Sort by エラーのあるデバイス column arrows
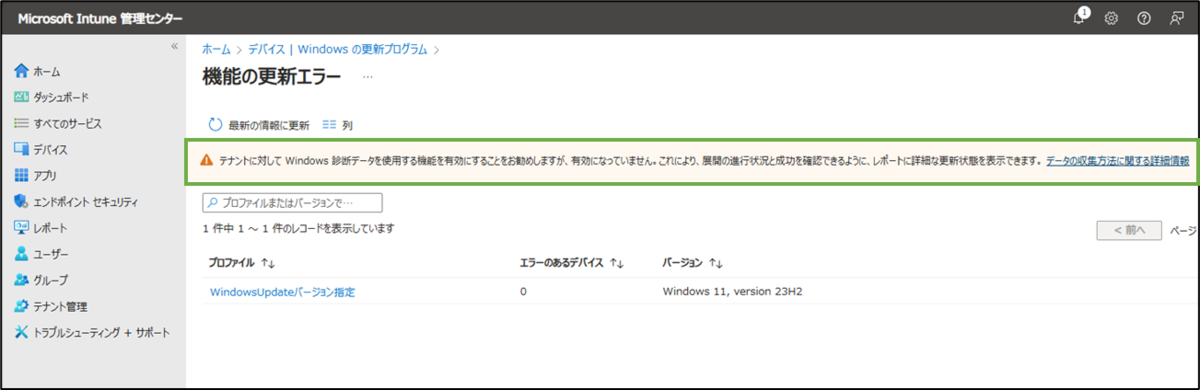 pyautogui.click(x=616, y=263)
